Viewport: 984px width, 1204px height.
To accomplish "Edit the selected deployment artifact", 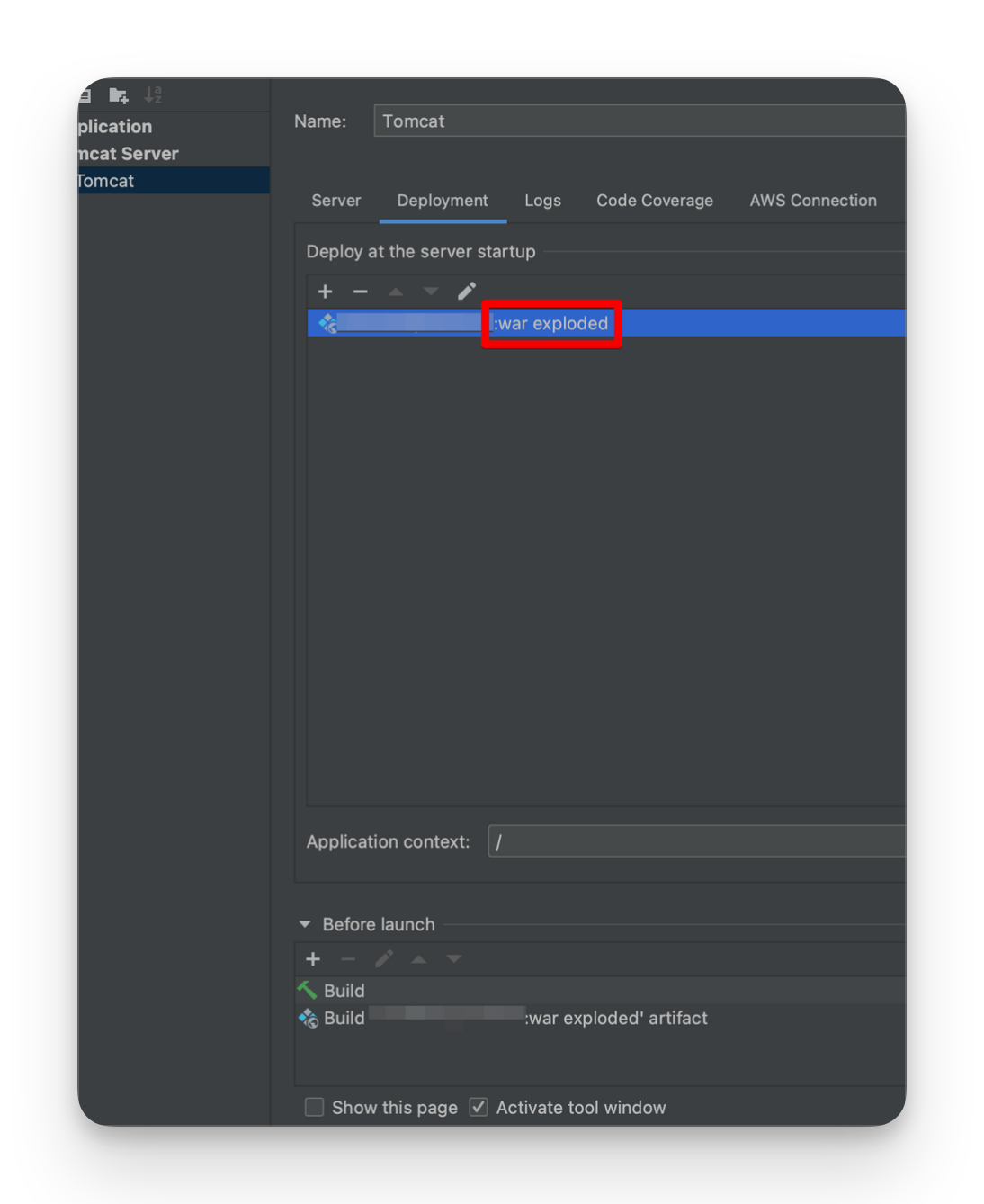I will coord(466,292).
